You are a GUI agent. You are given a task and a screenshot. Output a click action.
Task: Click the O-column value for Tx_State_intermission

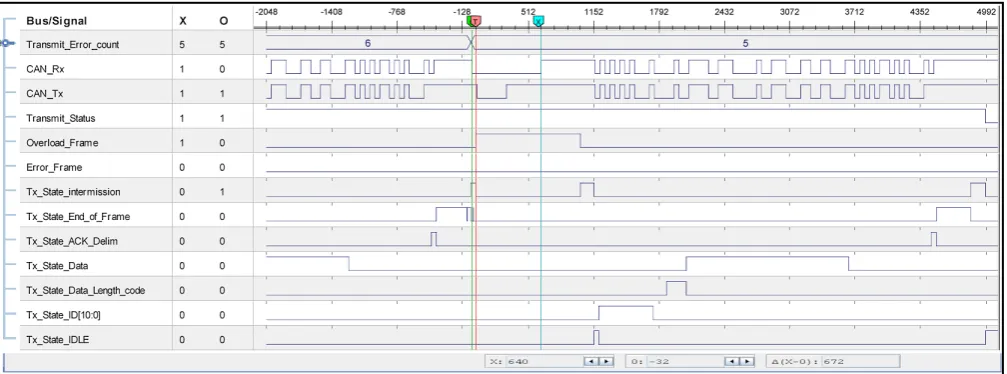[222, 191]
